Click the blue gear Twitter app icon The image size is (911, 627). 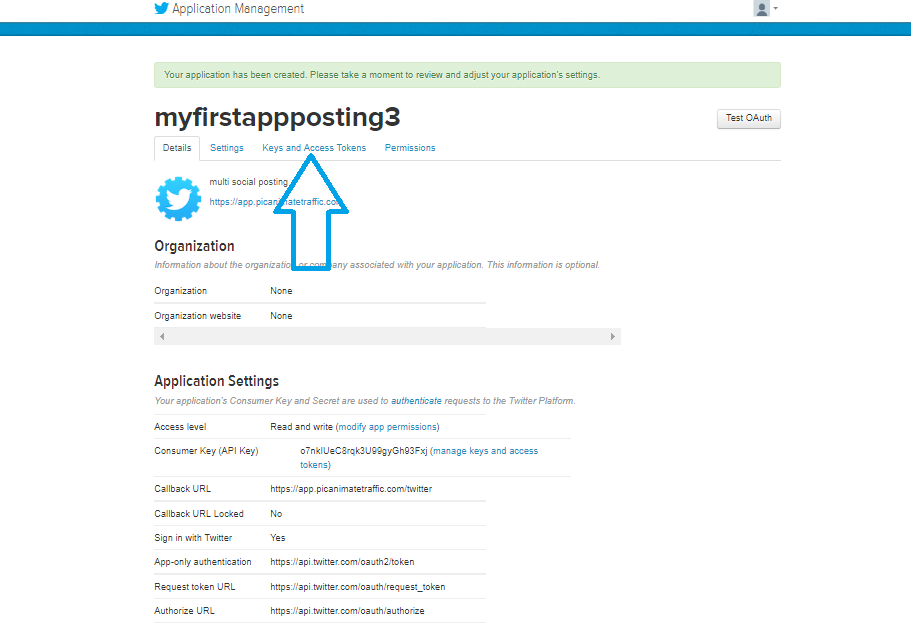pyautogui.click(x=178, y=199)
